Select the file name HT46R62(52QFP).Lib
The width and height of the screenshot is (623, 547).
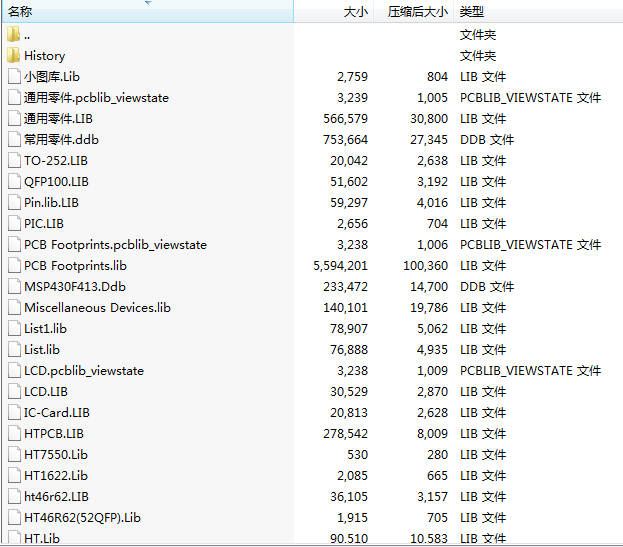[82, 518]
